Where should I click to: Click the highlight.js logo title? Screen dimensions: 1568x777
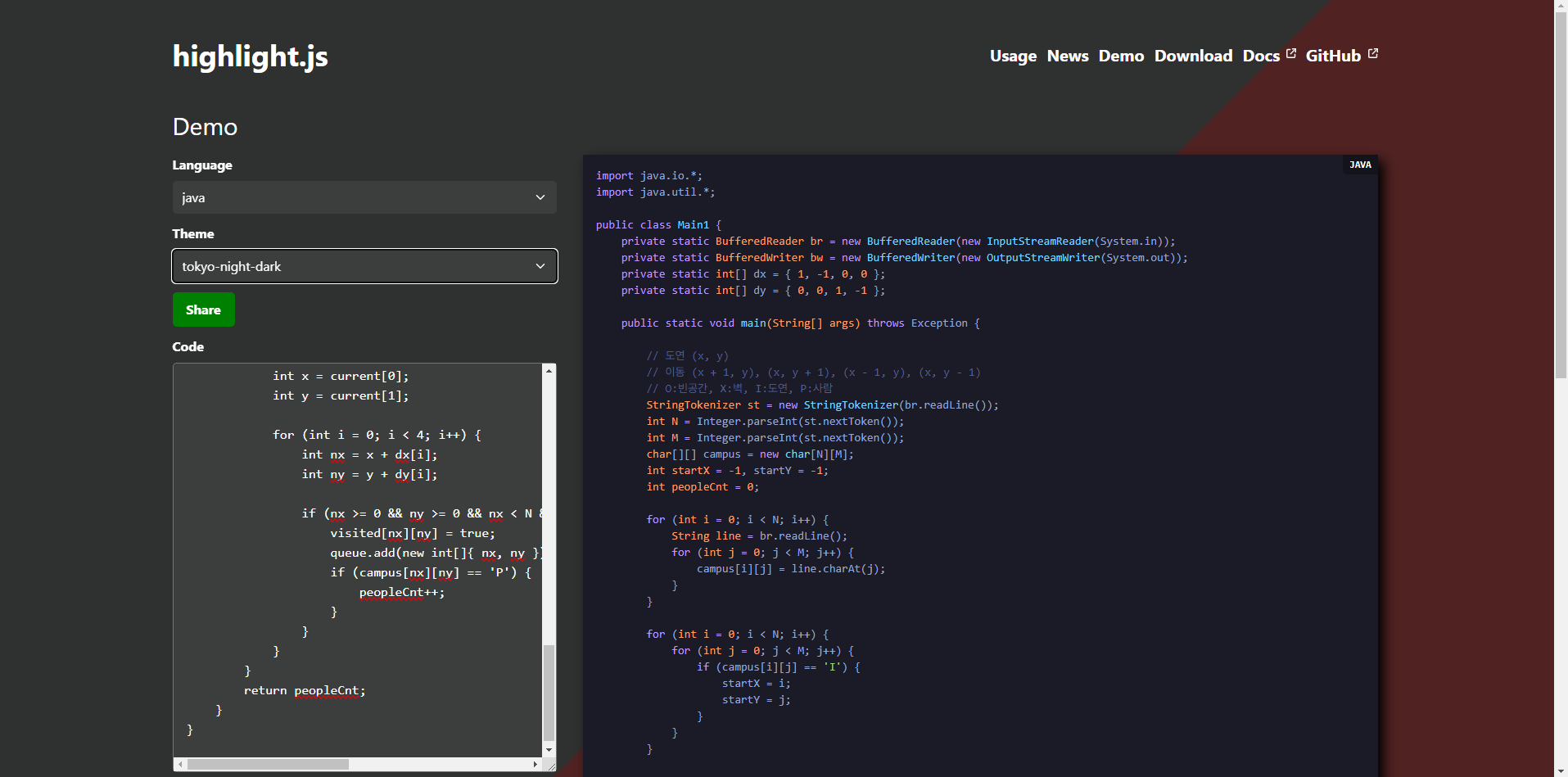(250, 56)
